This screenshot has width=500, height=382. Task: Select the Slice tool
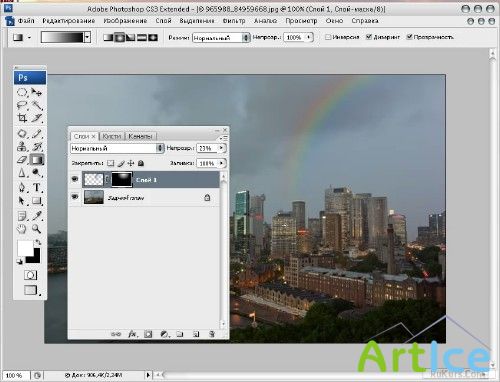pos(37,118)
